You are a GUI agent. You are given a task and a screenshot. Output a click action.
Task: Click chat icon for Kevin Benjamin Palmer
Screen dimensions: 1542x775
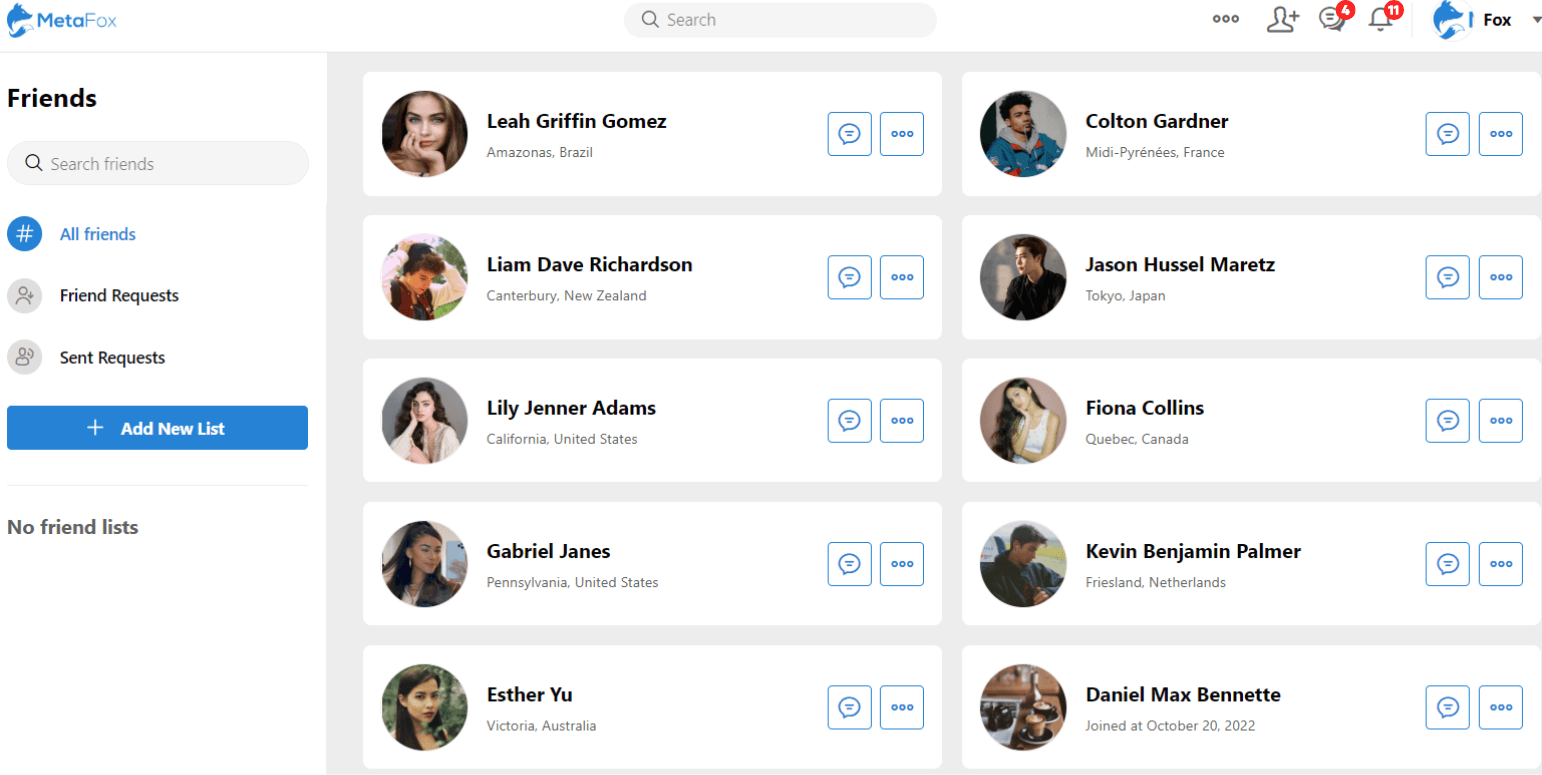click(x=1447, y=564)
